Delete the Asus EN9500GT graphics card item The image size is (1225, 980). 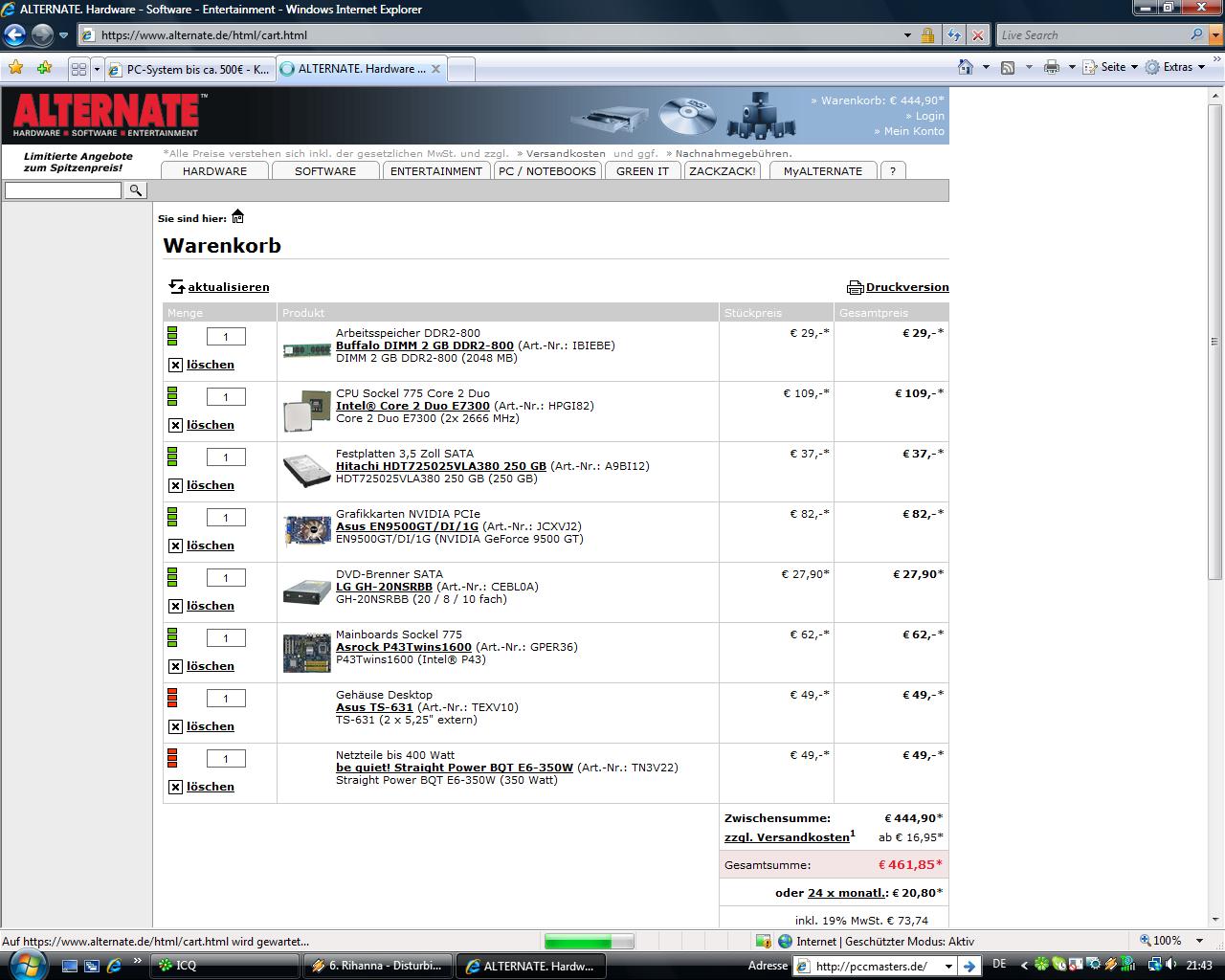click(202, 546)
